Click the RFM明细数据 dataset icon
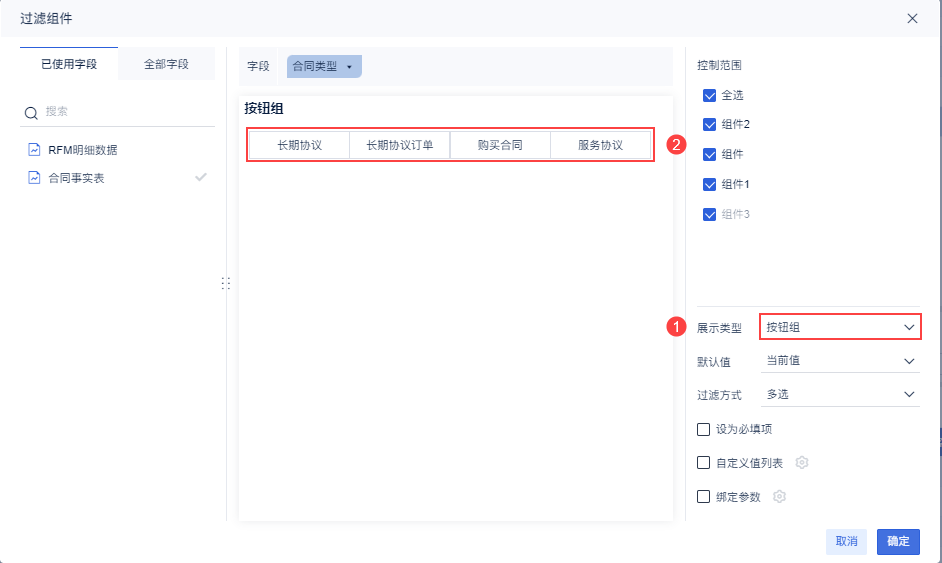The image size is (942, 563). [x=34, y=150]
